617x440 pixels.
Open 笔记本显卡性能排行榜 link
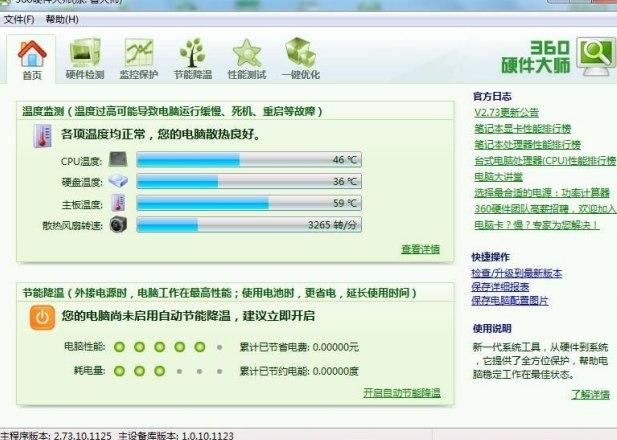click(523, 129)
